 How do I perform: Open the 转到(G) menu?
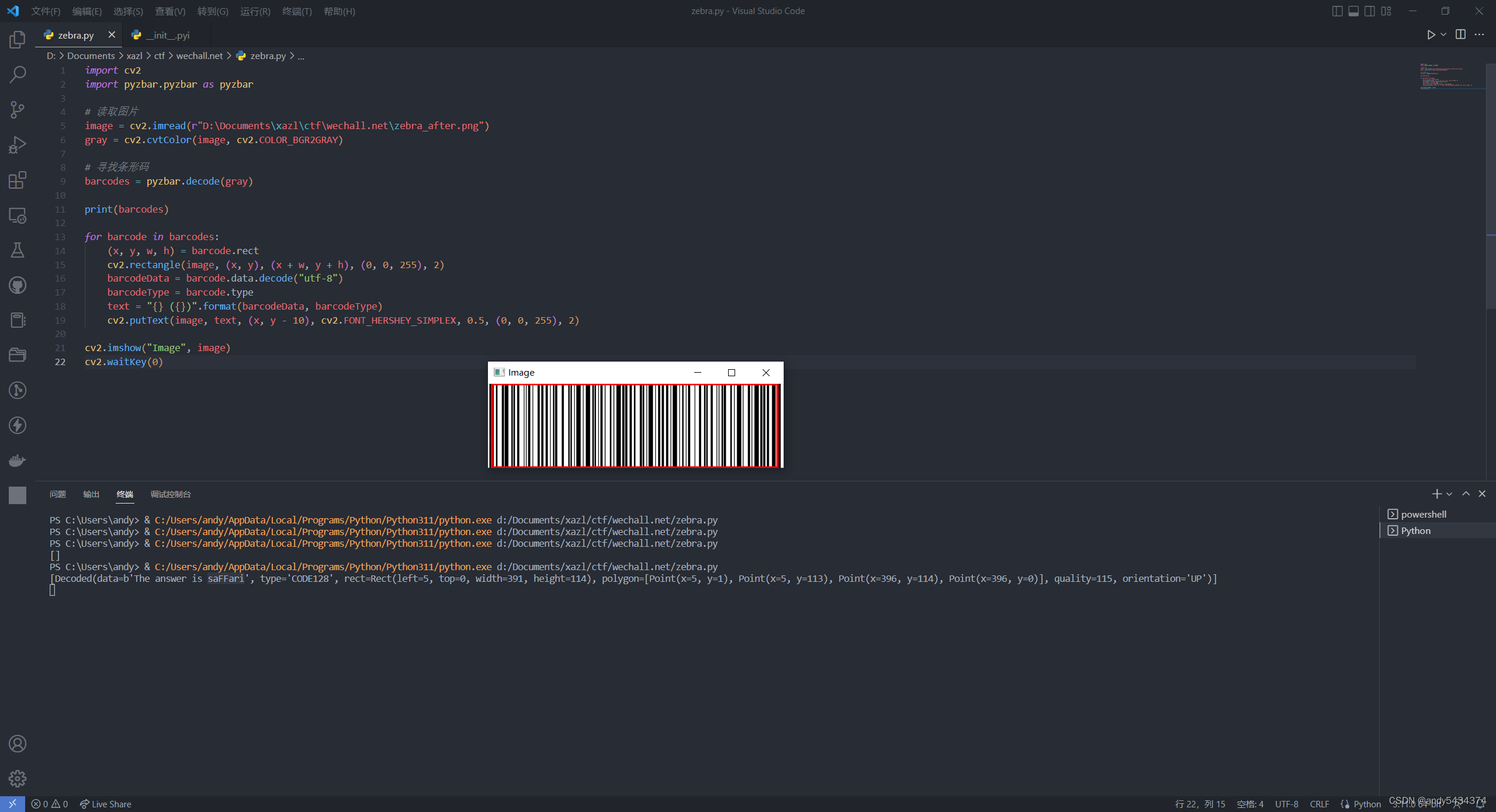pos(213,11)
